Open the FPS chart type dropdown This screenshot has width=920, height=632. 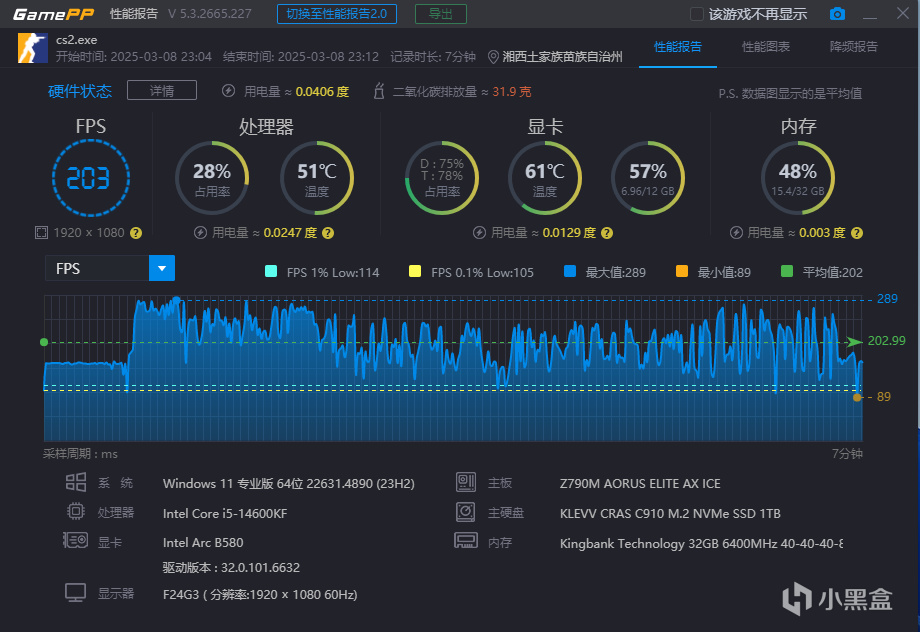click(x=162, y=268)
